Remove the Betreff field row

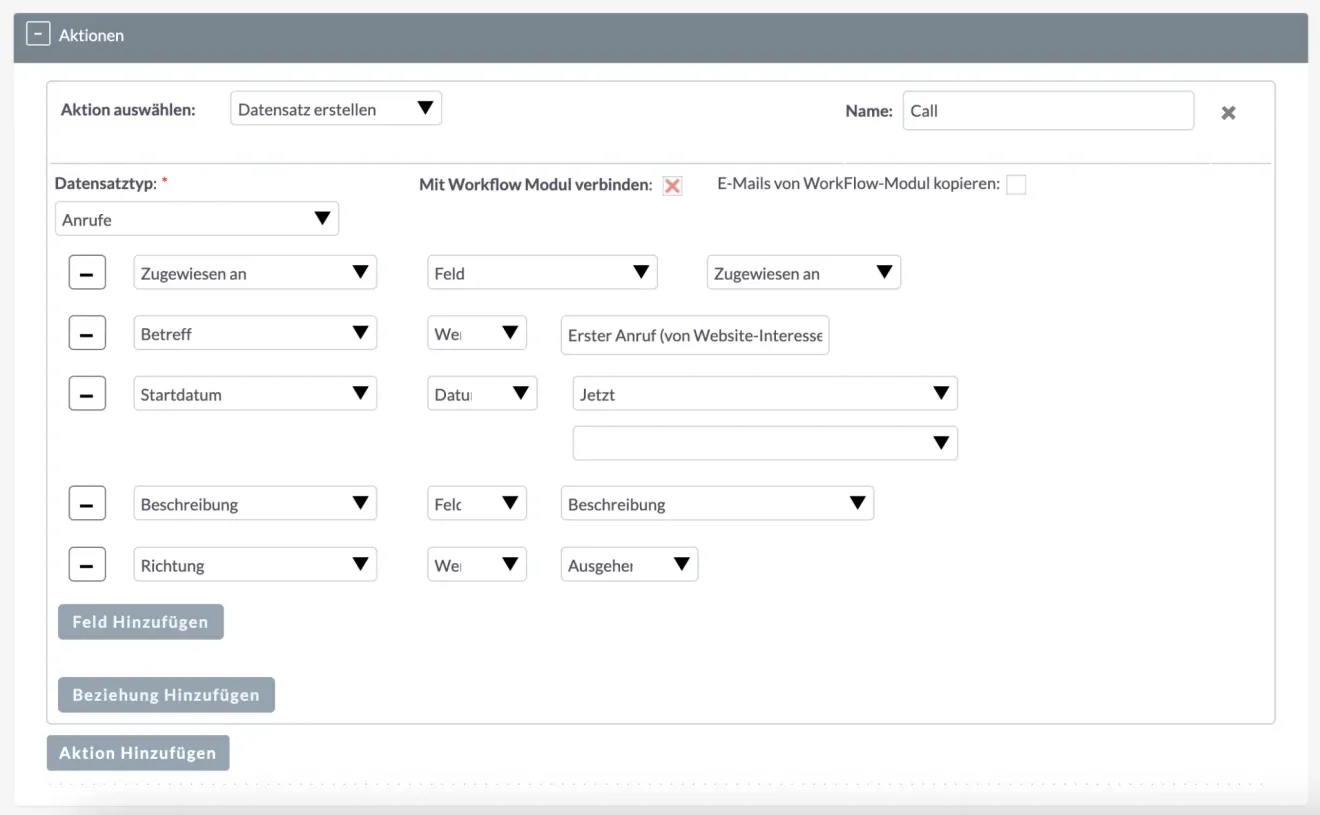tap(87, 334)
